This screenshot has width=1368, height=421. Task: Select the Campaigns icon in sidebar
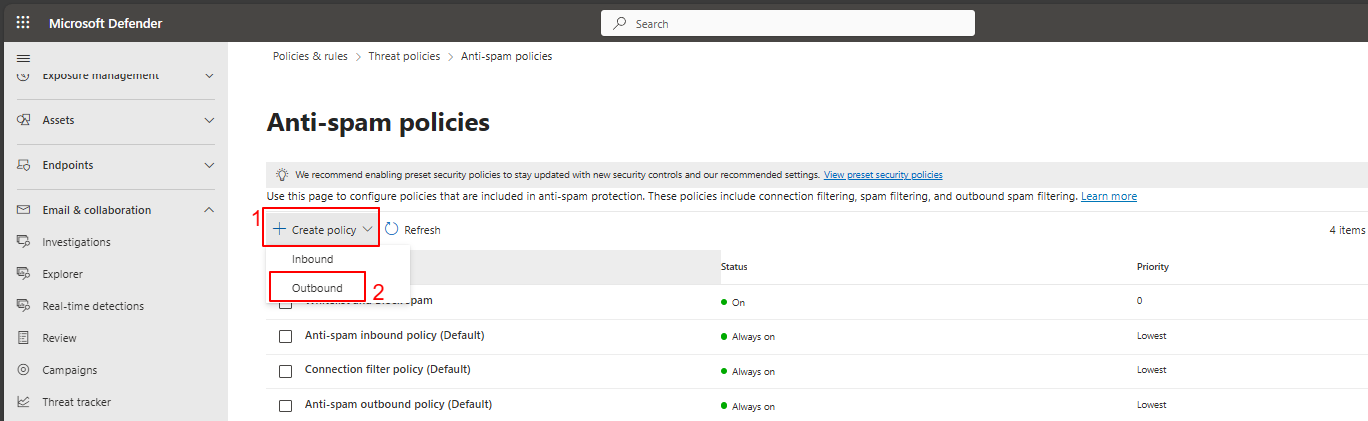(23, 370)
